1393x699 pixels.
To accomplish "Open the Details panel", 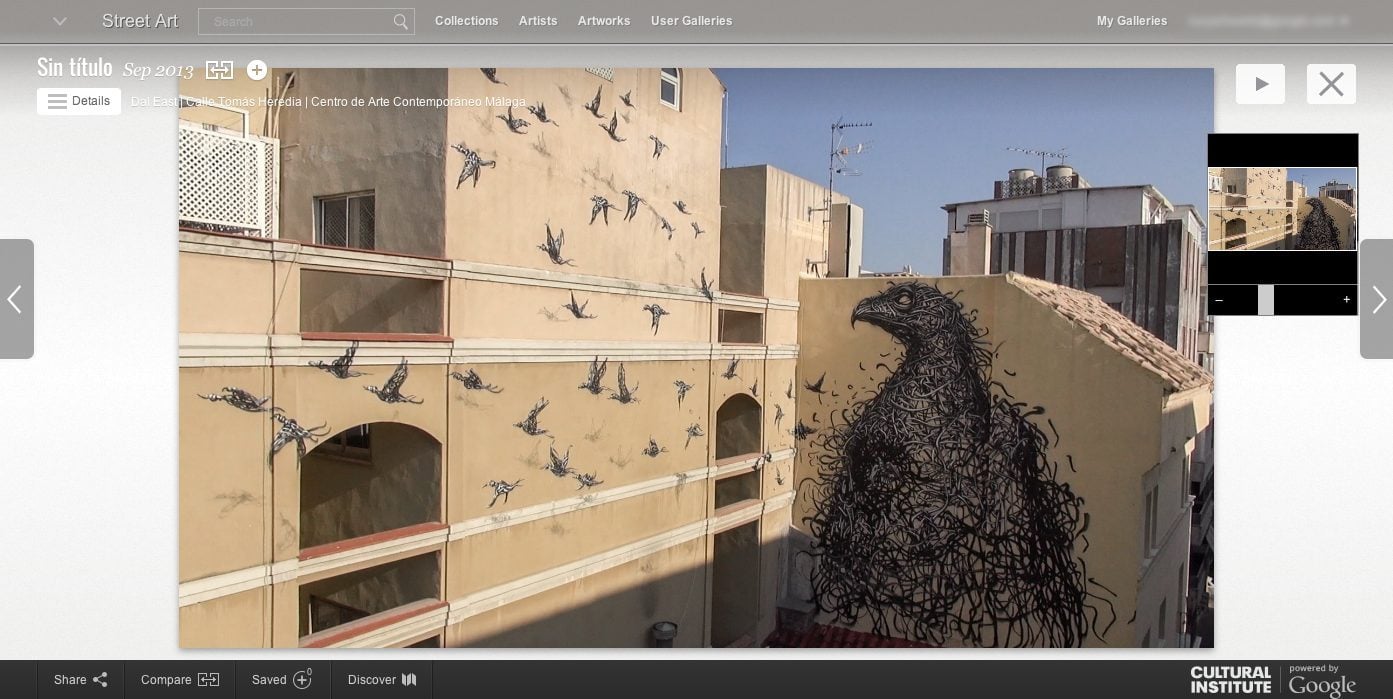I will (79, 101).
